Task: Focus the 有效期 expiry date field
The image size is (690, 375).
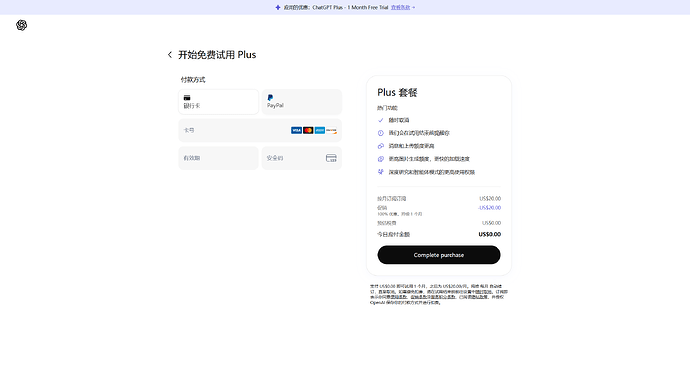Action: [218, 158]
